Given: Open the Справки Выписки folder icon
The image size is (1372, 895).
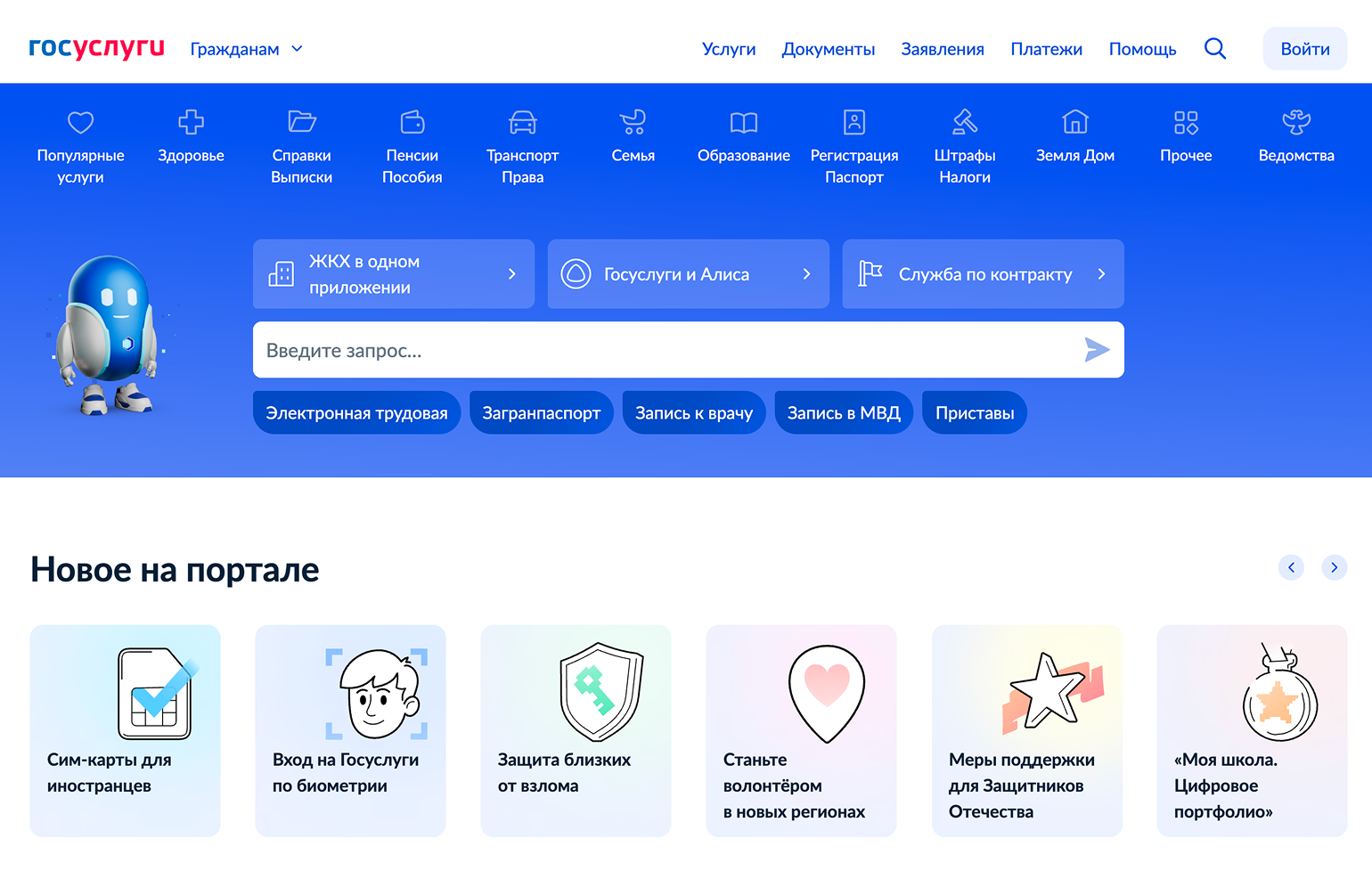Looking at the screenshot, I should tap(302, 122).
